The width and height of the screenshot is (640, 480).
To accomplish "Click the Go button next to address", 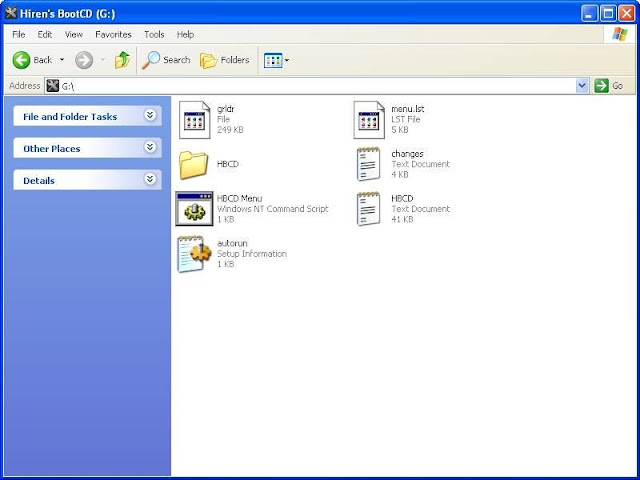I will pos(609,86).
